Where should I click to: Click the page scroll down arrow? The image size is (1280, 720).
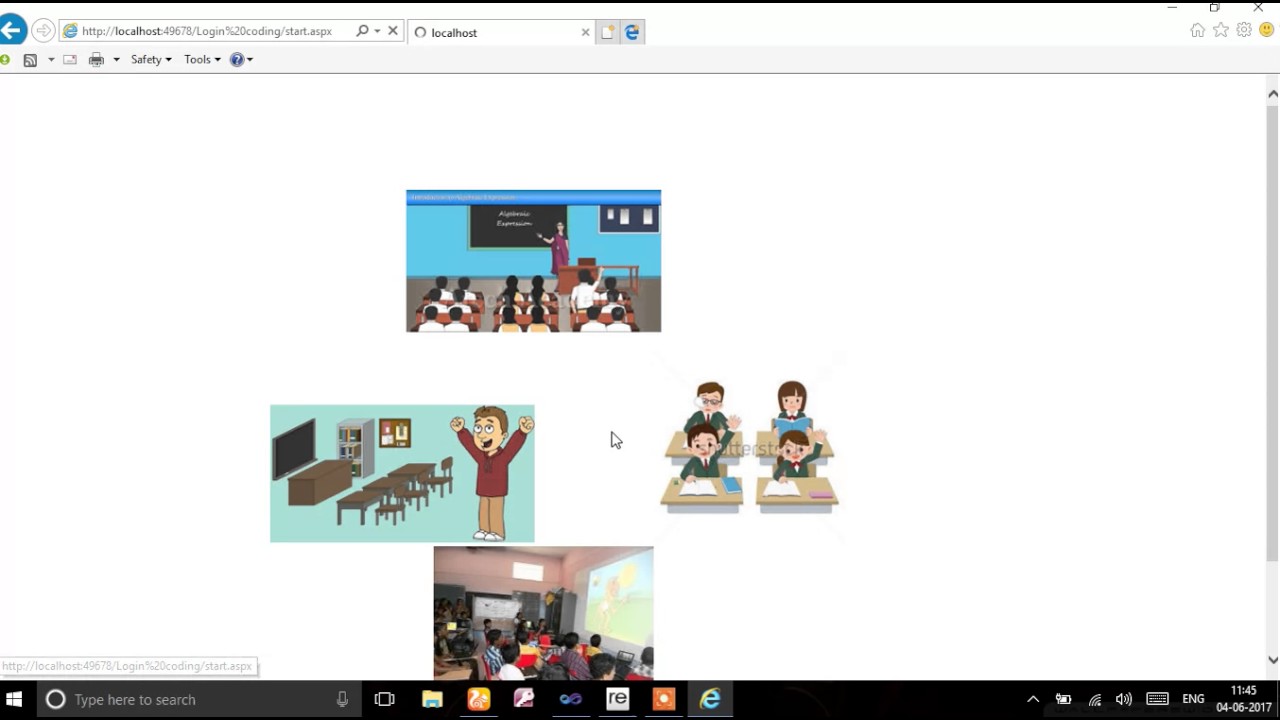tap(1272, 660)
